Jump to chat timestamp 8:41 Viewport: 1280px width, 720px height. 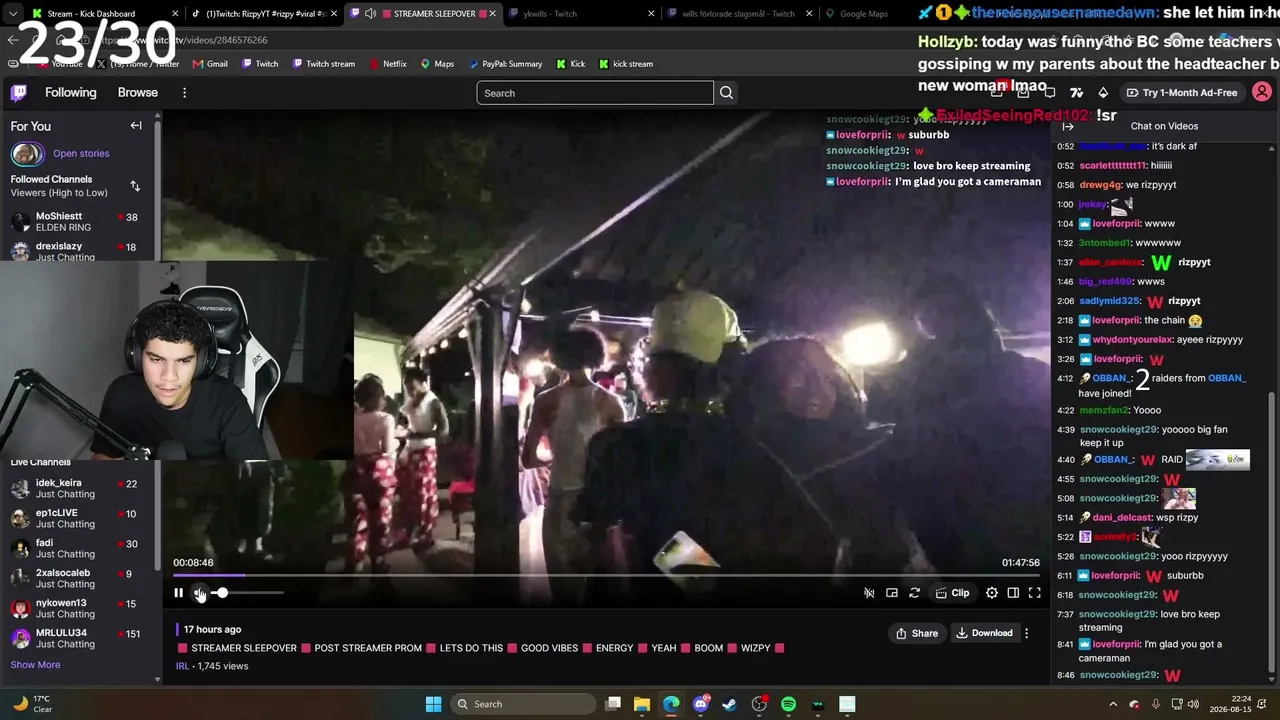pos(1065,645)
